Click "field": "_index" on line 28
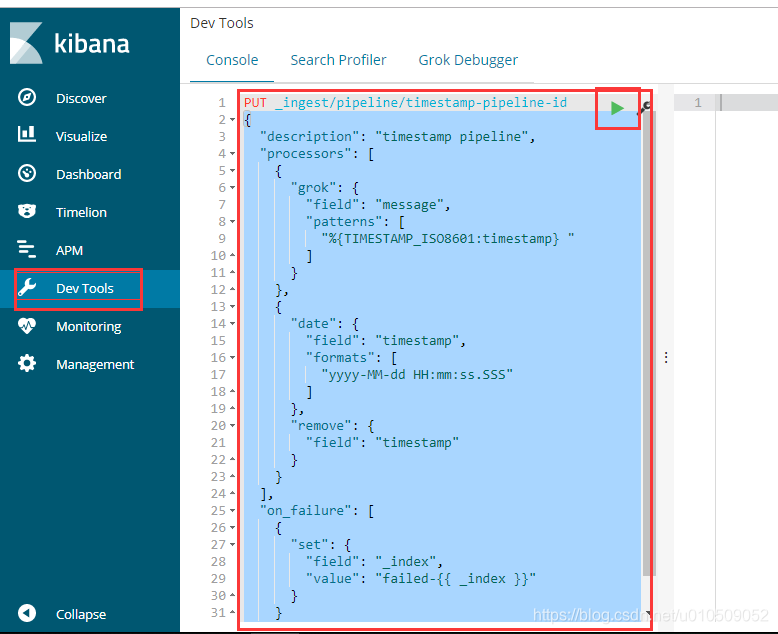 click(x=375, y=562)
